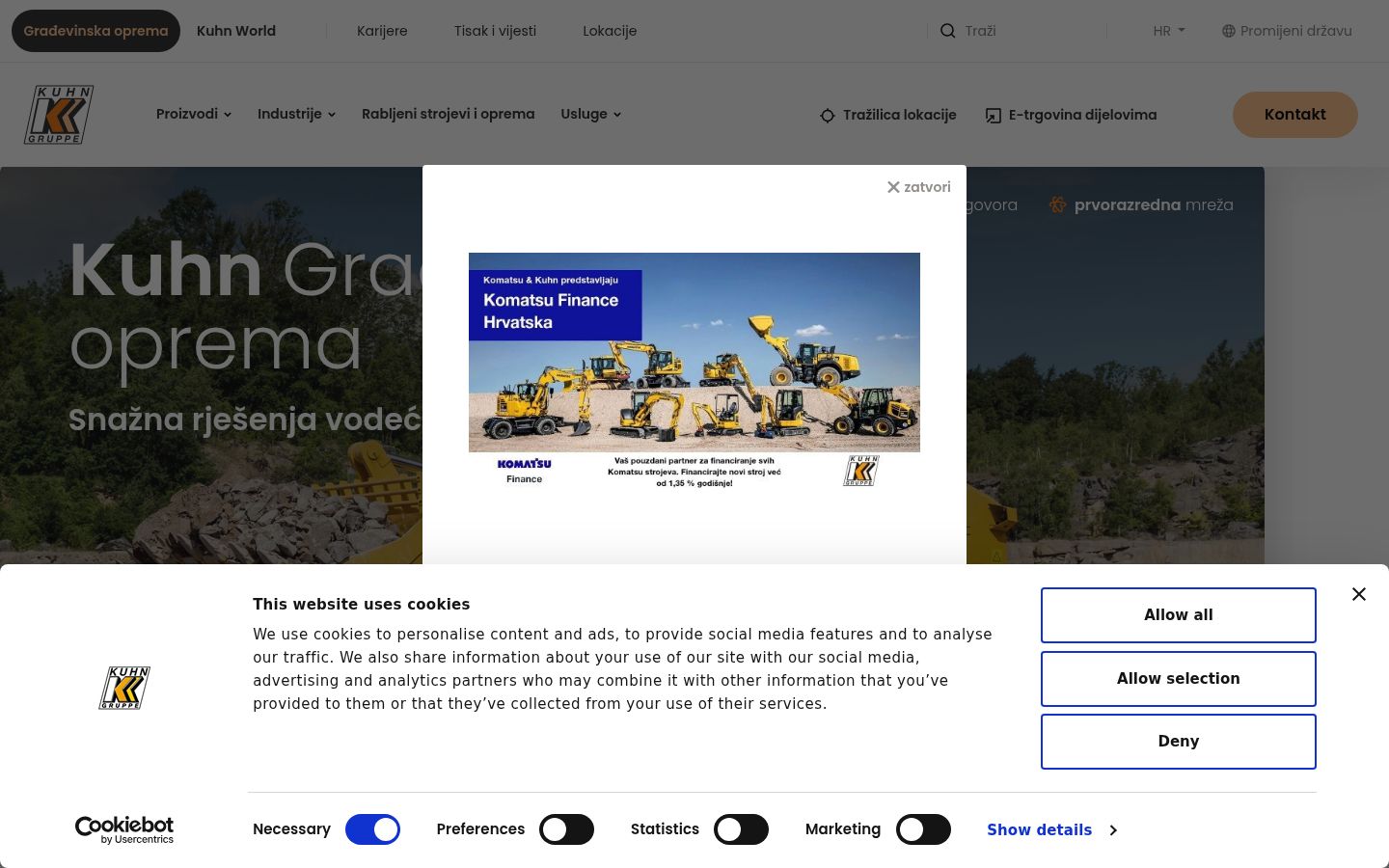Expand the Industrije dropdown menu
This screenshot has width=1389, height=868.
296,114
